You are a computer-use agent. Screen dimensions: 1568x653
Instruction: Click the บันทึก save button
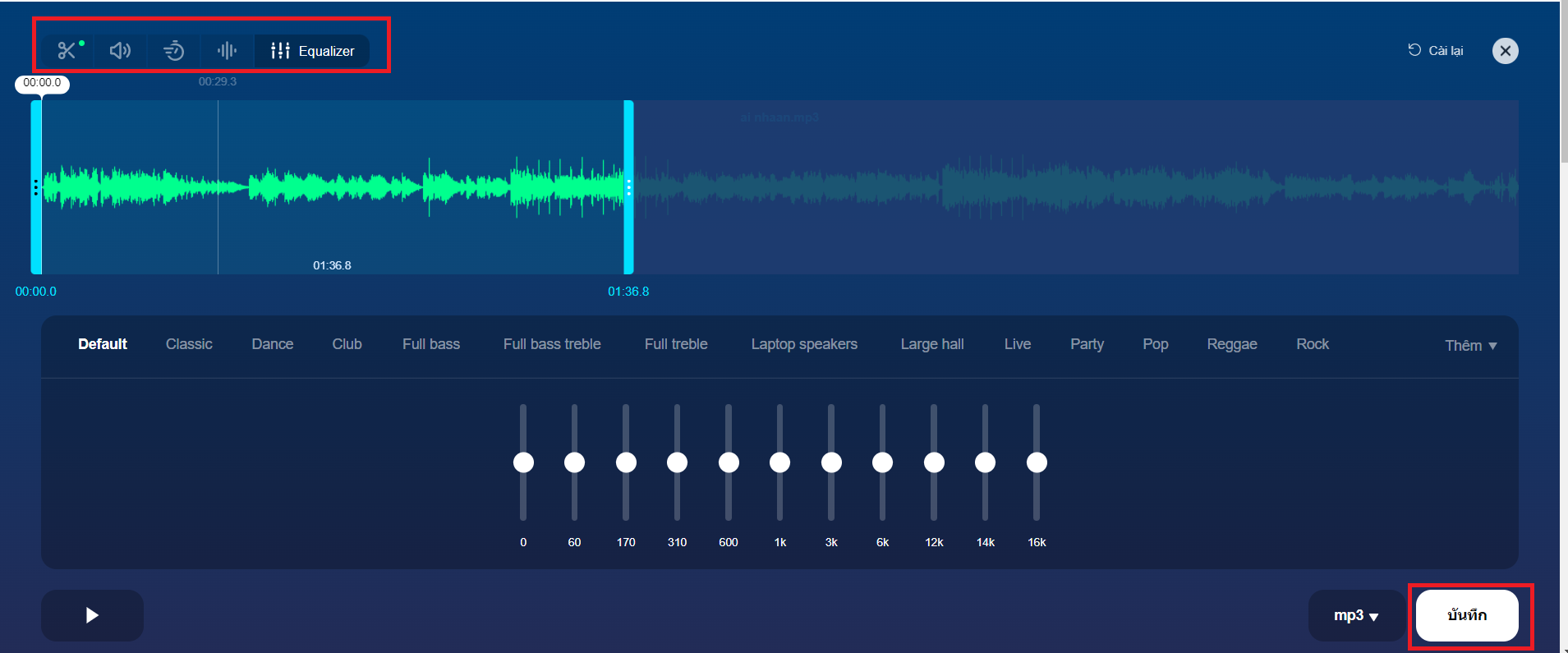click(1467, 615)
